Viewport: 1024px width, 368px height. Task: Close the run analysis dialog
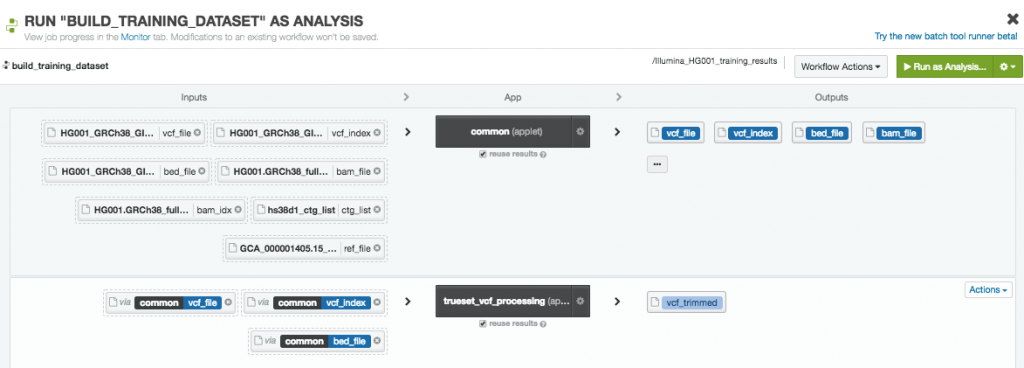[1012, 19]
